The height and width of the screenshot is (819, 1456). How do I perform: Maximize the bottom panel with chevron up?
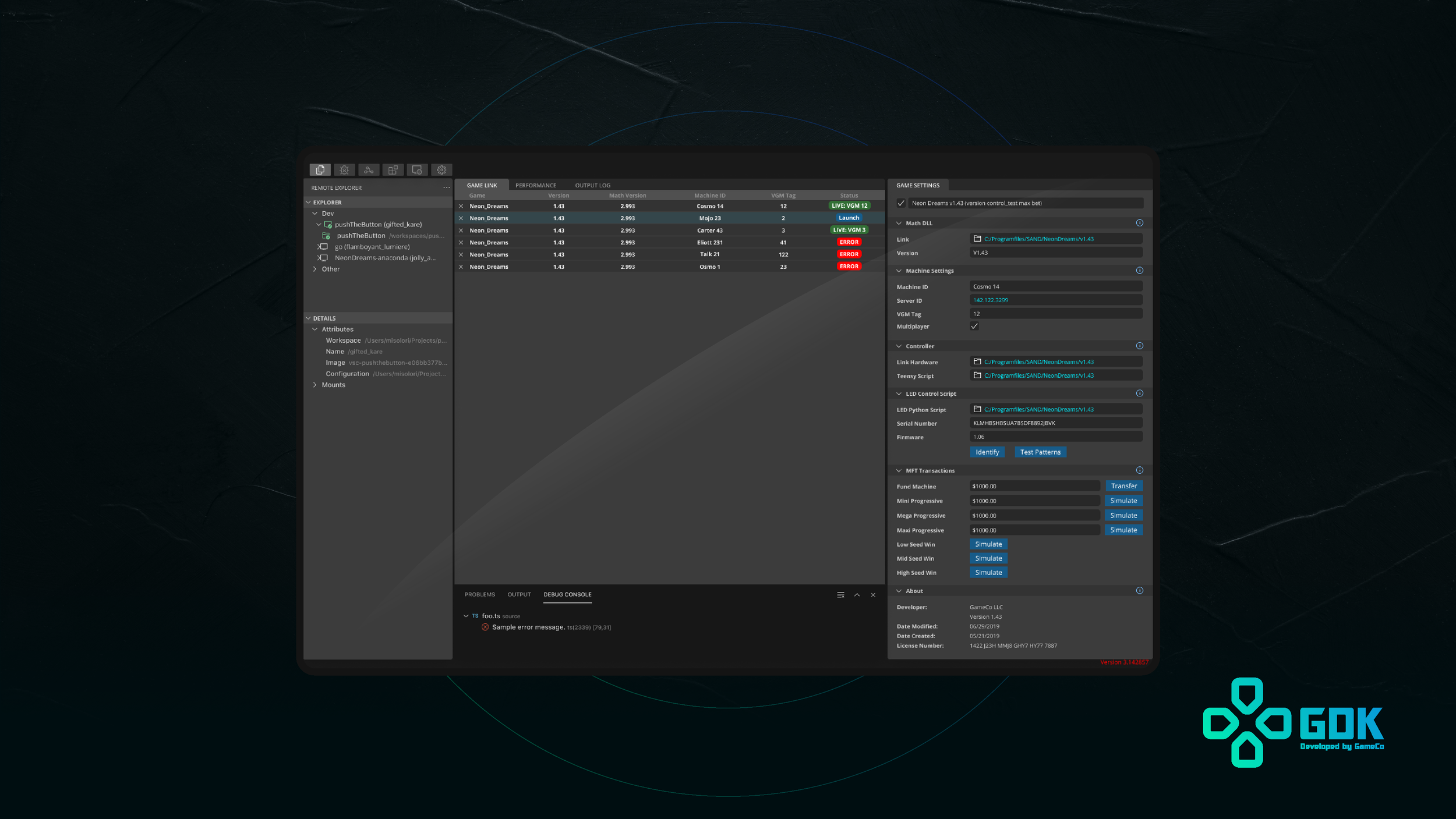tap(857, 595)
